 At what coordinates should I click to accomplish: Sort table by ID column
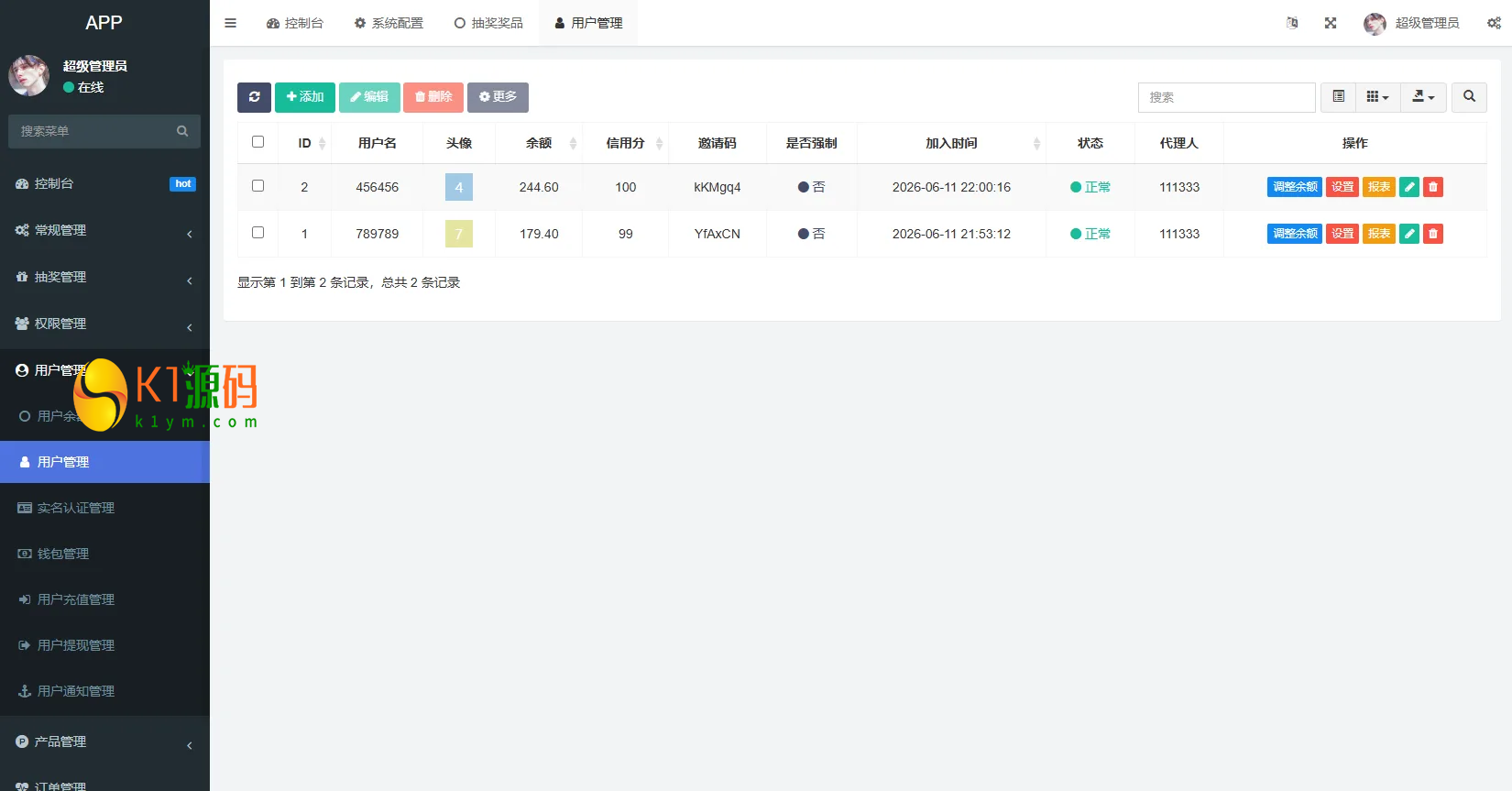[304, 143]
